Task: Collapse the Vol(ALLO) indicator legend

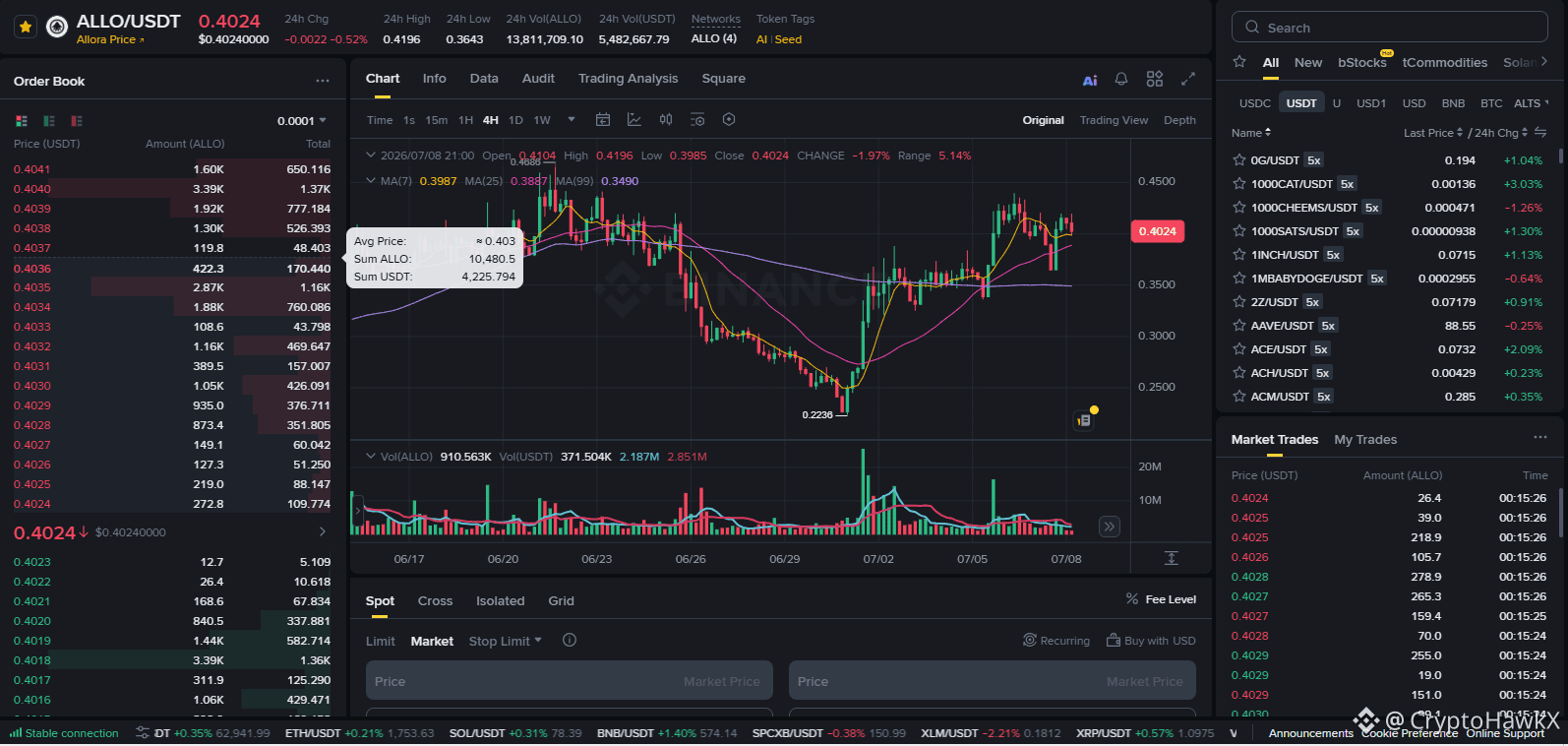Action: (x=371, y=457)
